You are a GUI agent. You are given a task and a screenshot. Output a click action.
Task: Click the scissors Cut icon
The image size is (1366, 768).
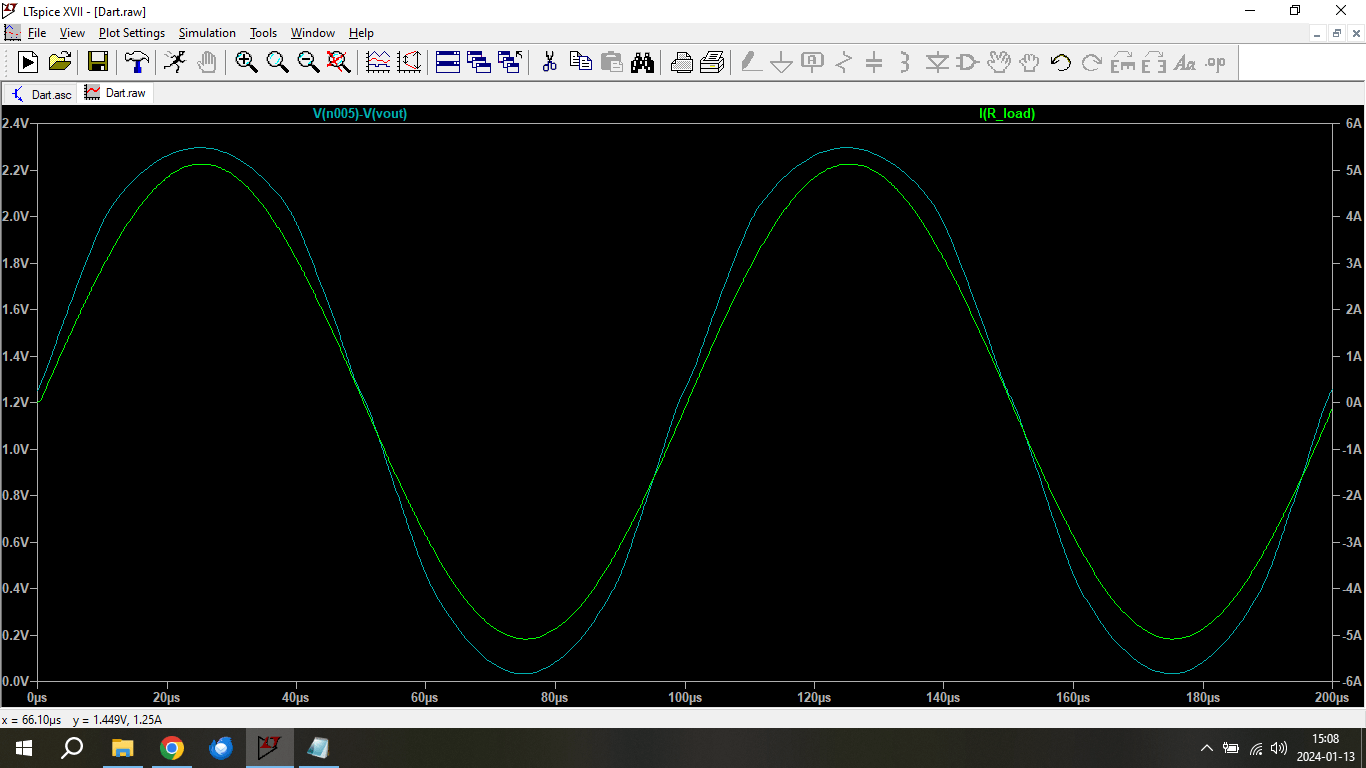pyautogui.click(x=549, y=62)
